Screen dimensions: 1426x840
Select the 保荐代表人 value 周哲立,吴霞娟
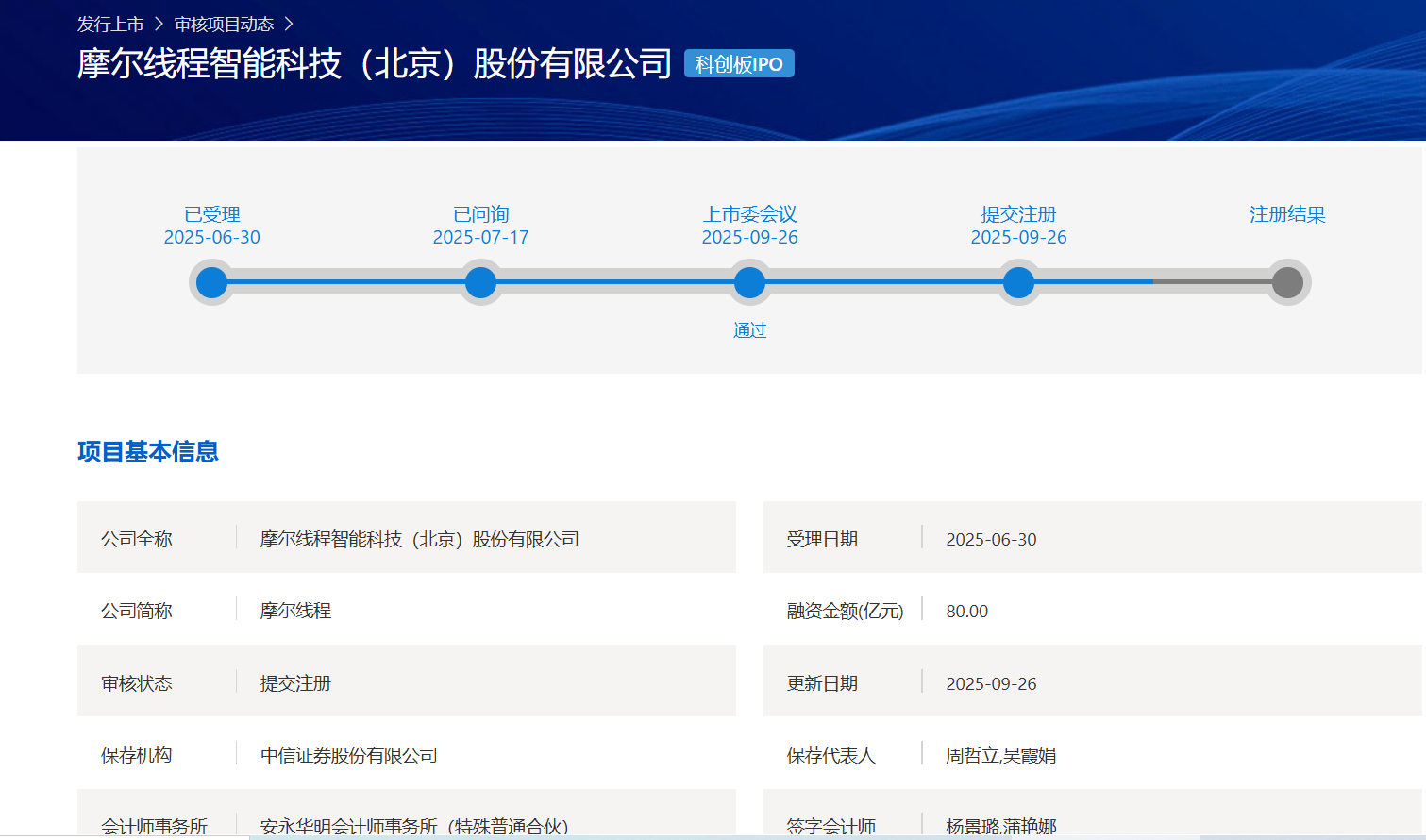pos(1001,755)
